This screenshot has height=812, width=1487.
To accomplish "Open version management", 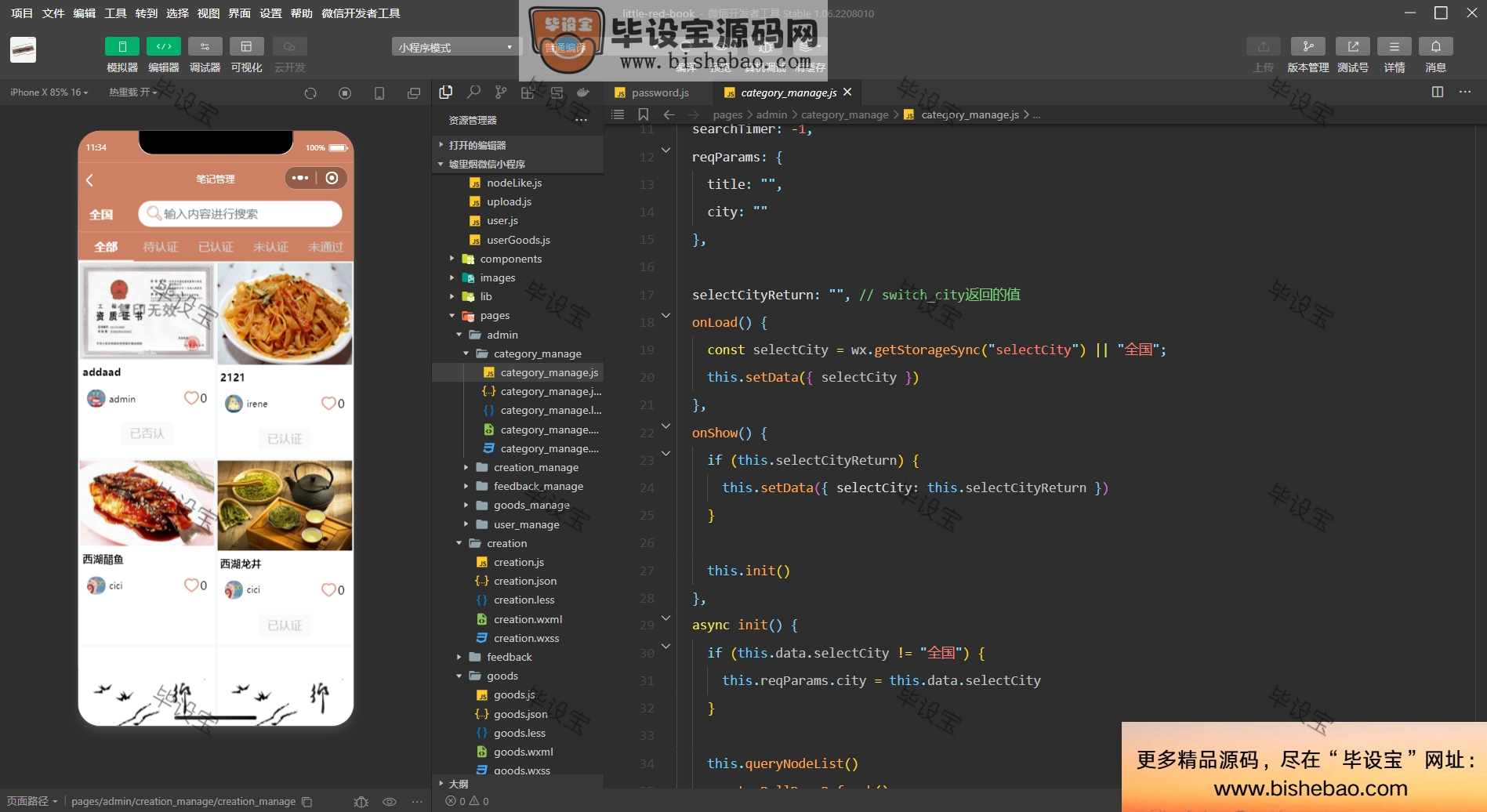I will (x=1308, y=47).
